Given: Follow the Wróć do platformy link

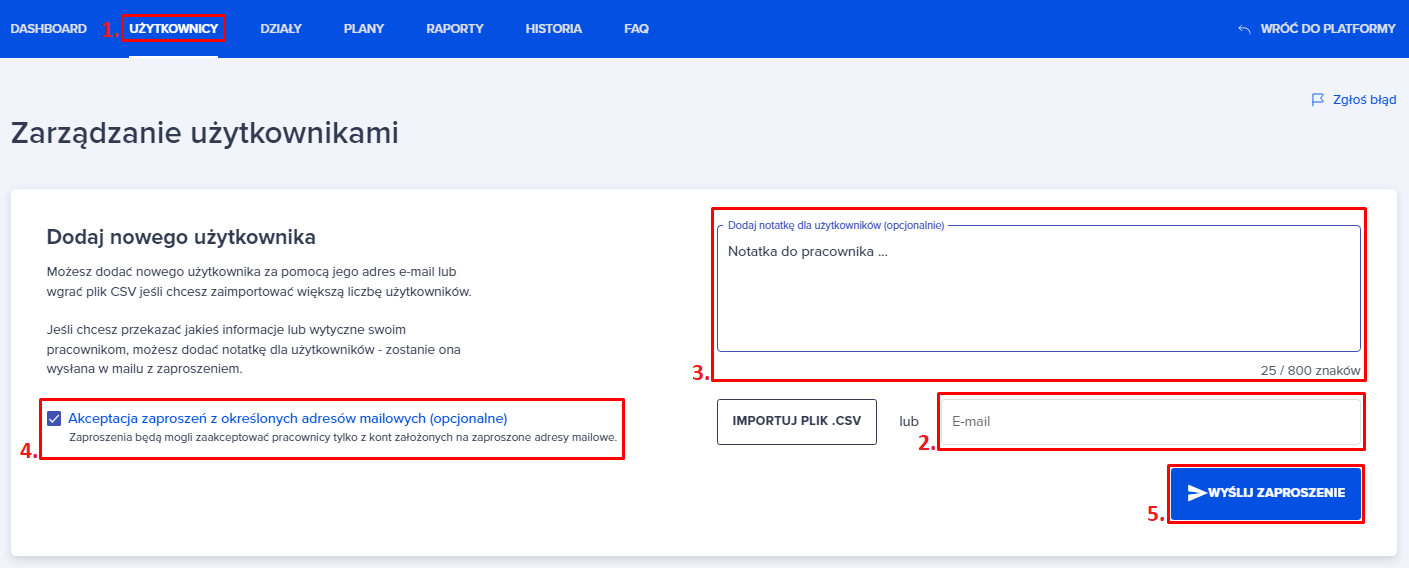Looking at the screenshot, I should [1327, 29].
